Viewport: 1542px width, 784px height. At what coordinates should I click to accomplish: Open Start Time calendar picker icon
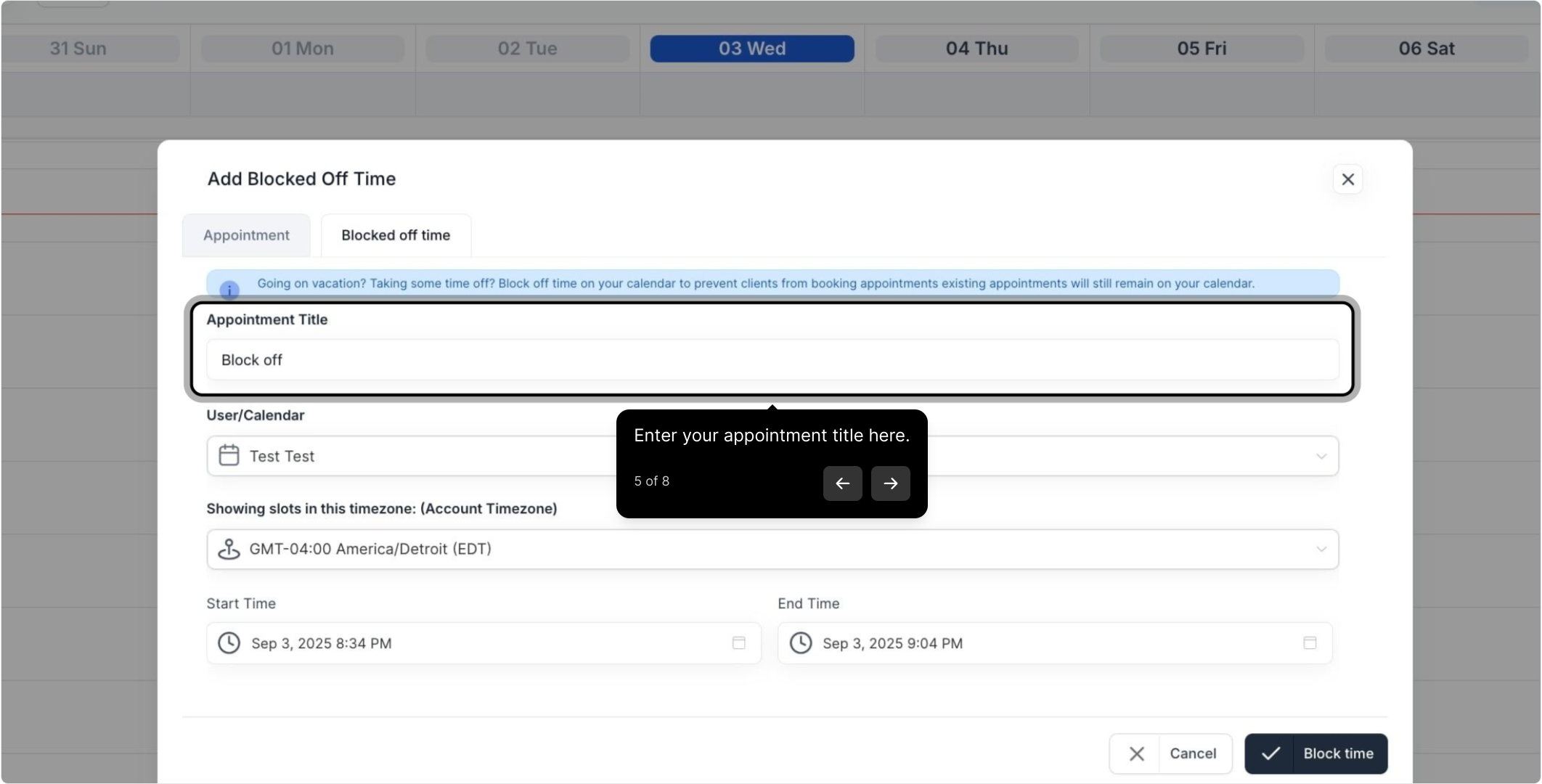point(738,643)
